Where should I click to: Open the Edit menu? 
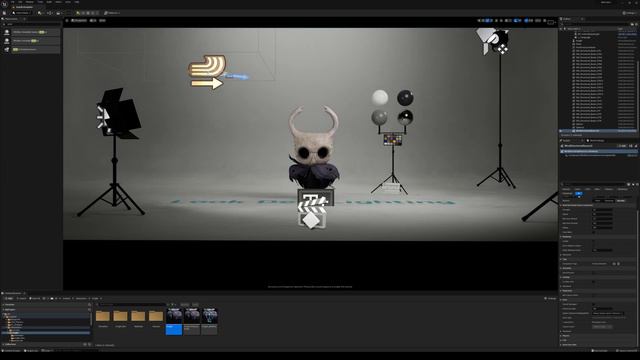coord(20,2)
